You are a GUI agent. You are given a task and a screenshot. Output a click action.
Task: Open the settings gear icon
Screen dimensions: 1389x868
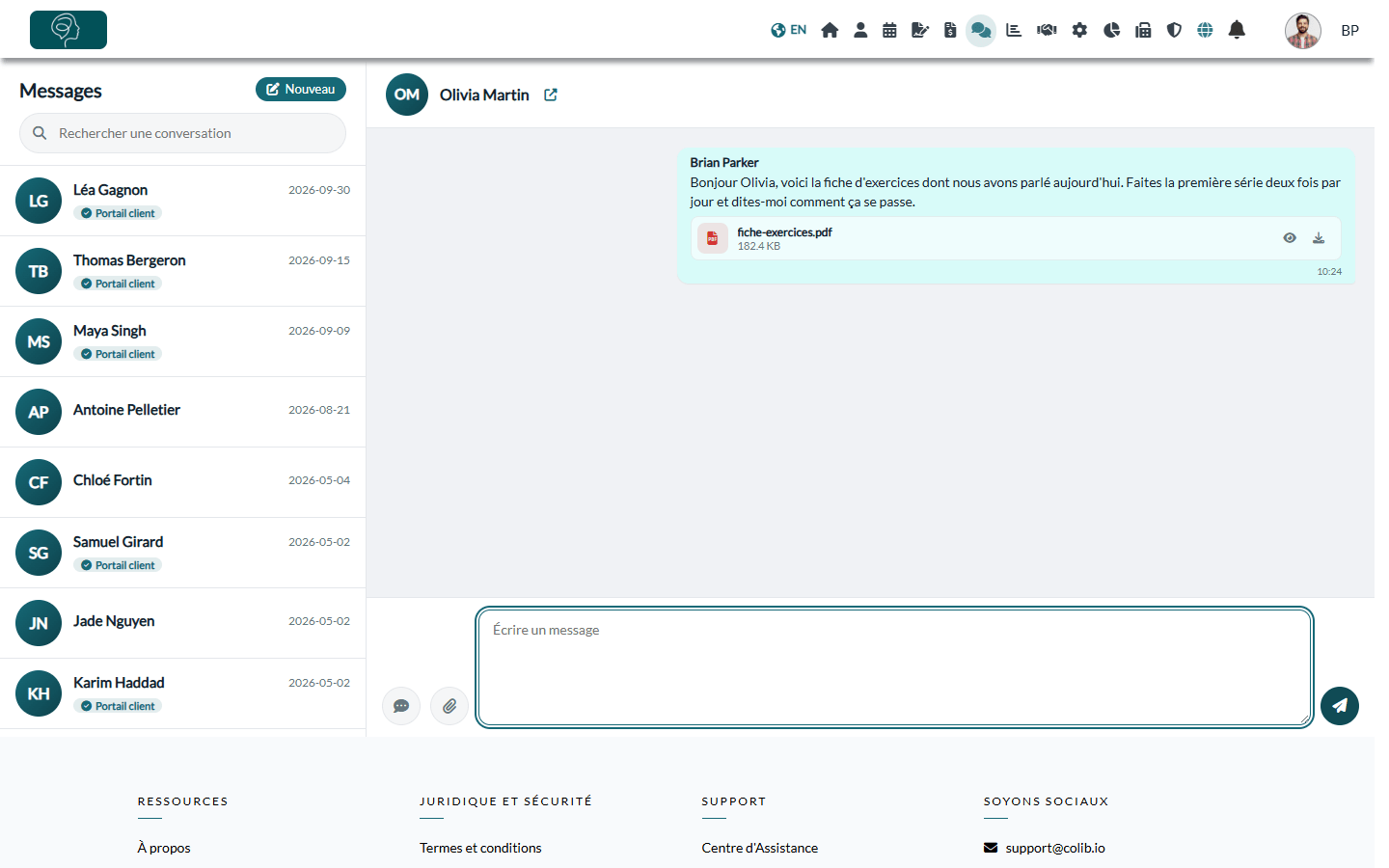tap(1079, 30)
